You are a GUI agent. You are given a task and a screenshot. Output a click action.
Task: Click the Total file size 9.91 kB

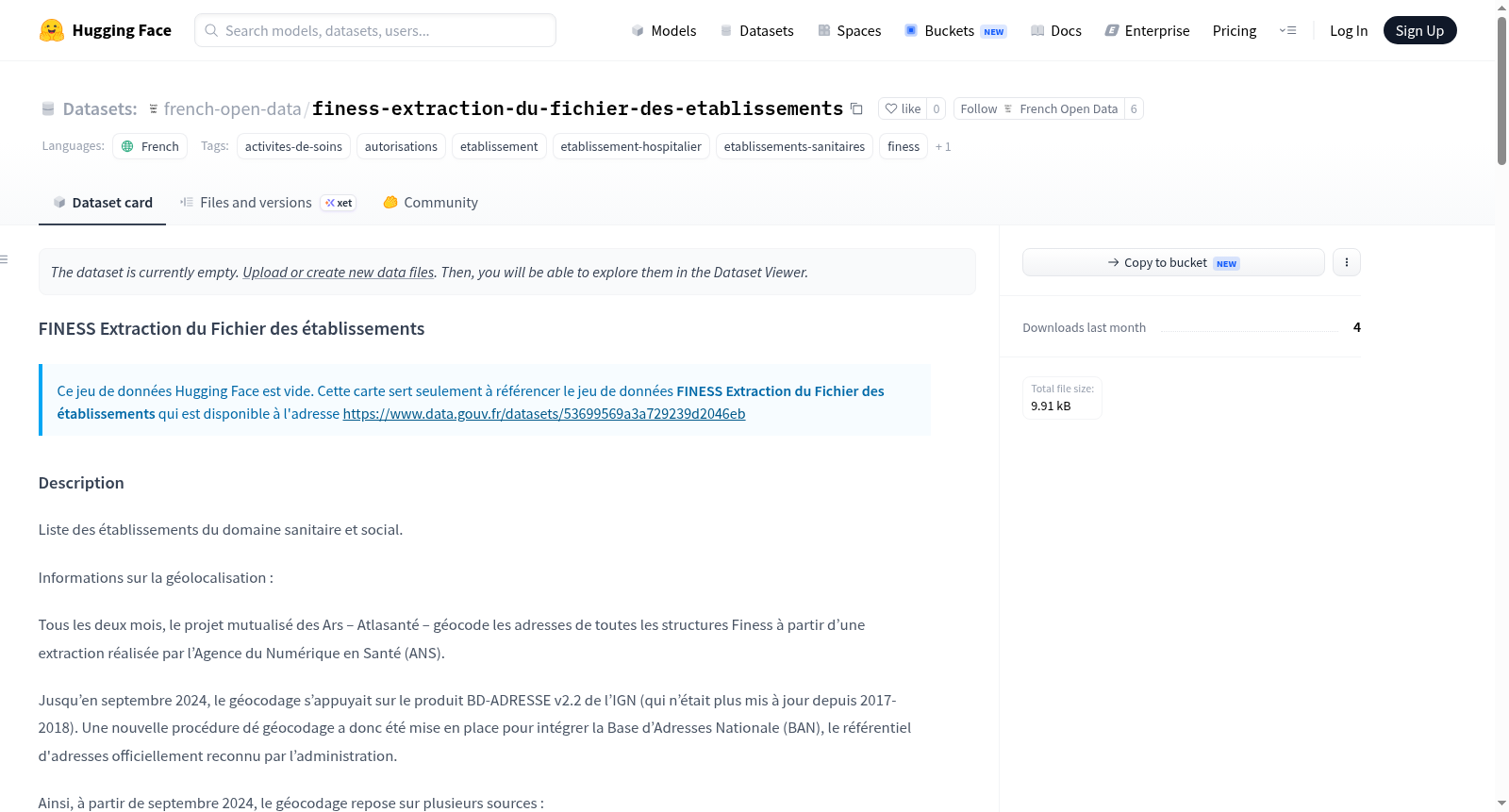tap(1062, 398)
